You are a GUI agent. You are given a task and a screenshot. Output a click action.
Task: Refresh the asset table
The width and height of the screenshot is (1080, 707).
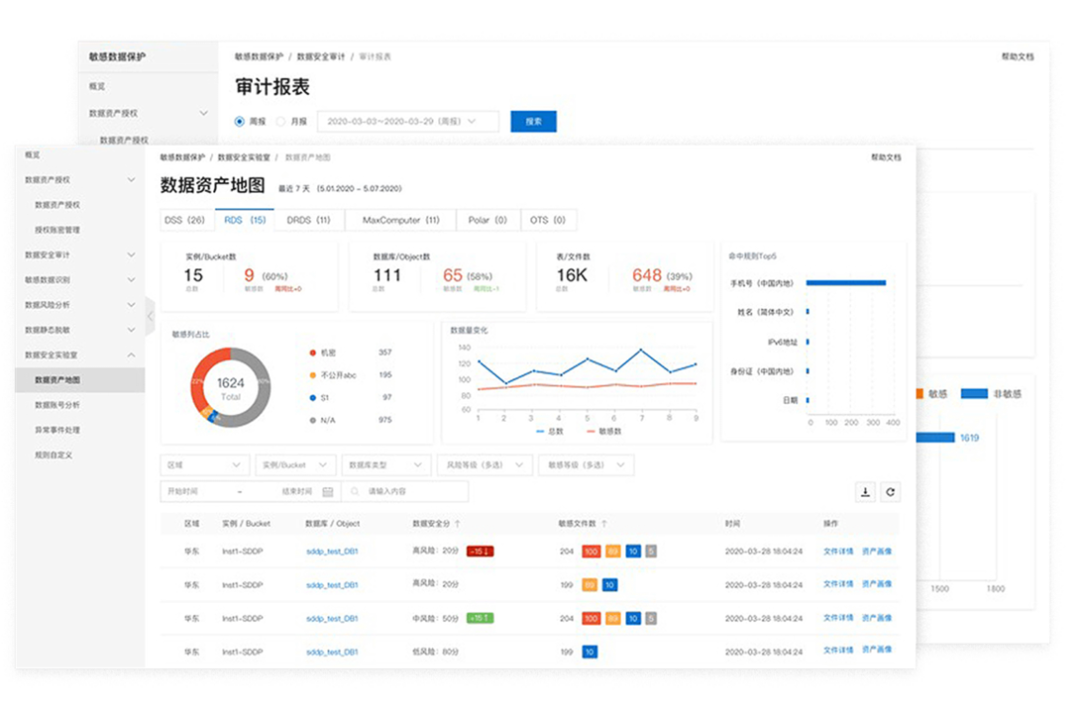tap(890, 492)
